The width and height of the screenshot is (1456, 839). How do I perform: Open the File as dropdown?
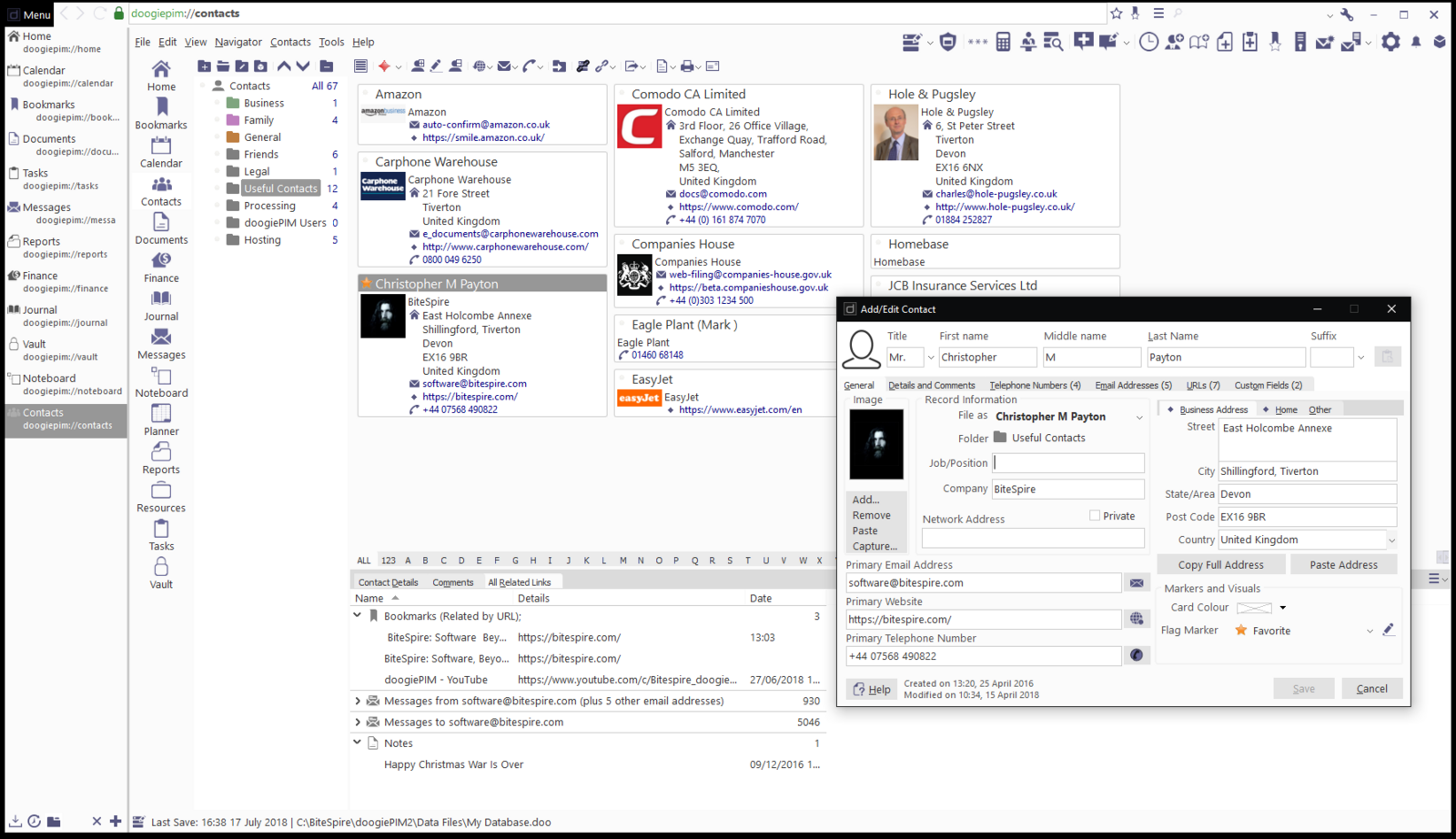[1138, 417]
